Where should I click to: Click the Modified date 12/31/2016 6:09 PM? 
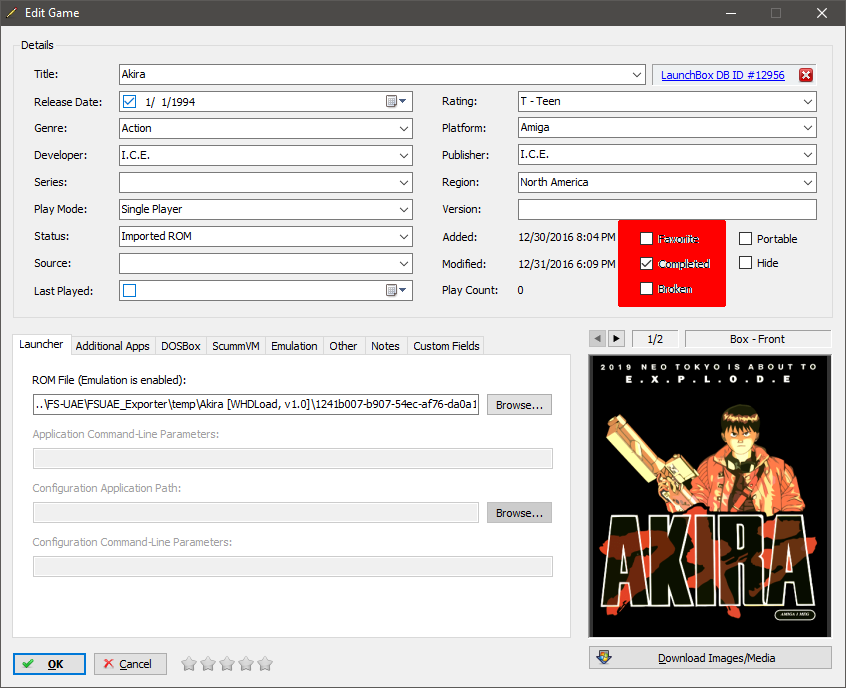[x=567, y=264]
